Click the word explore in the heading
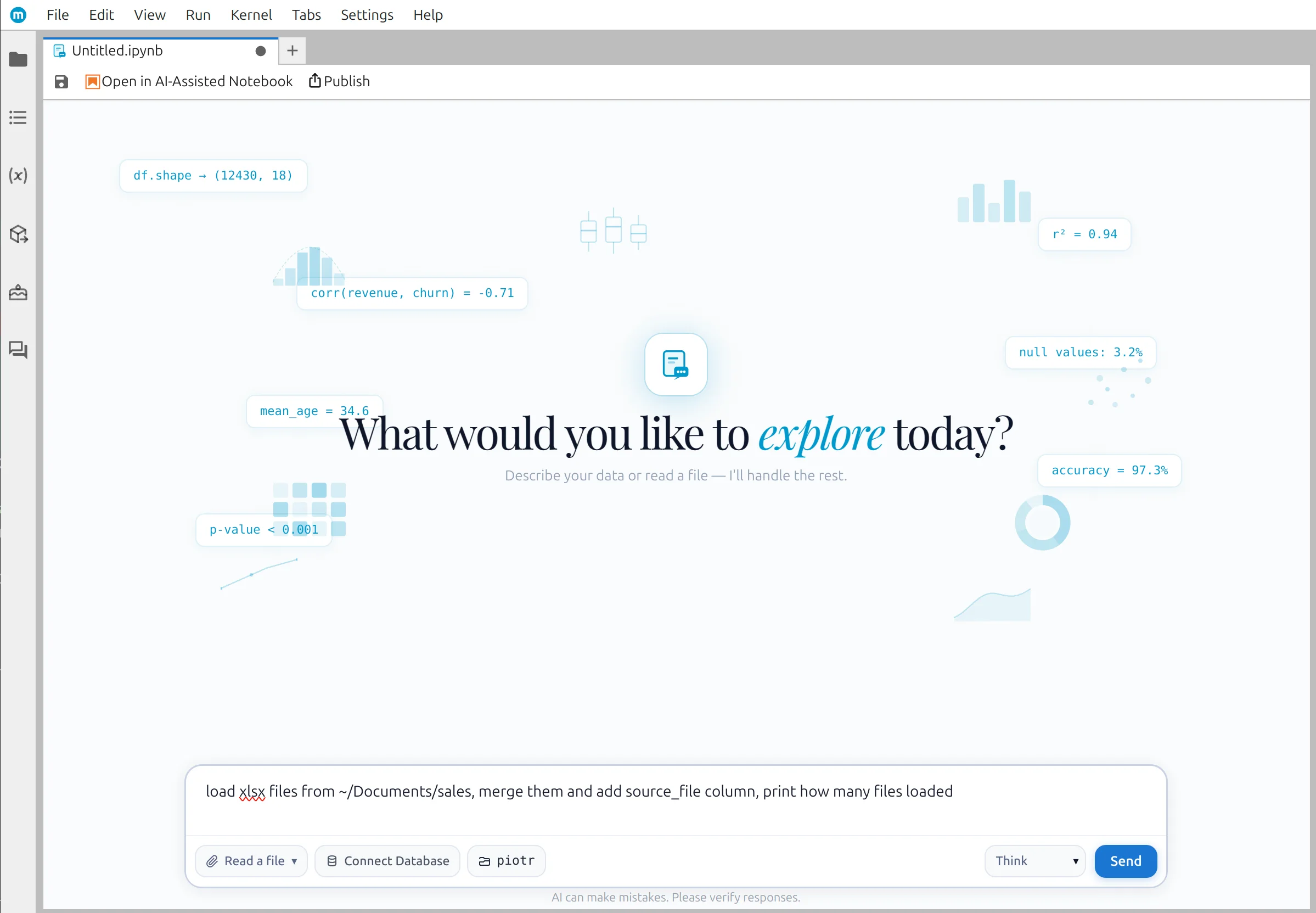This screenshot has height=913, width=1316. coord(821,435)
